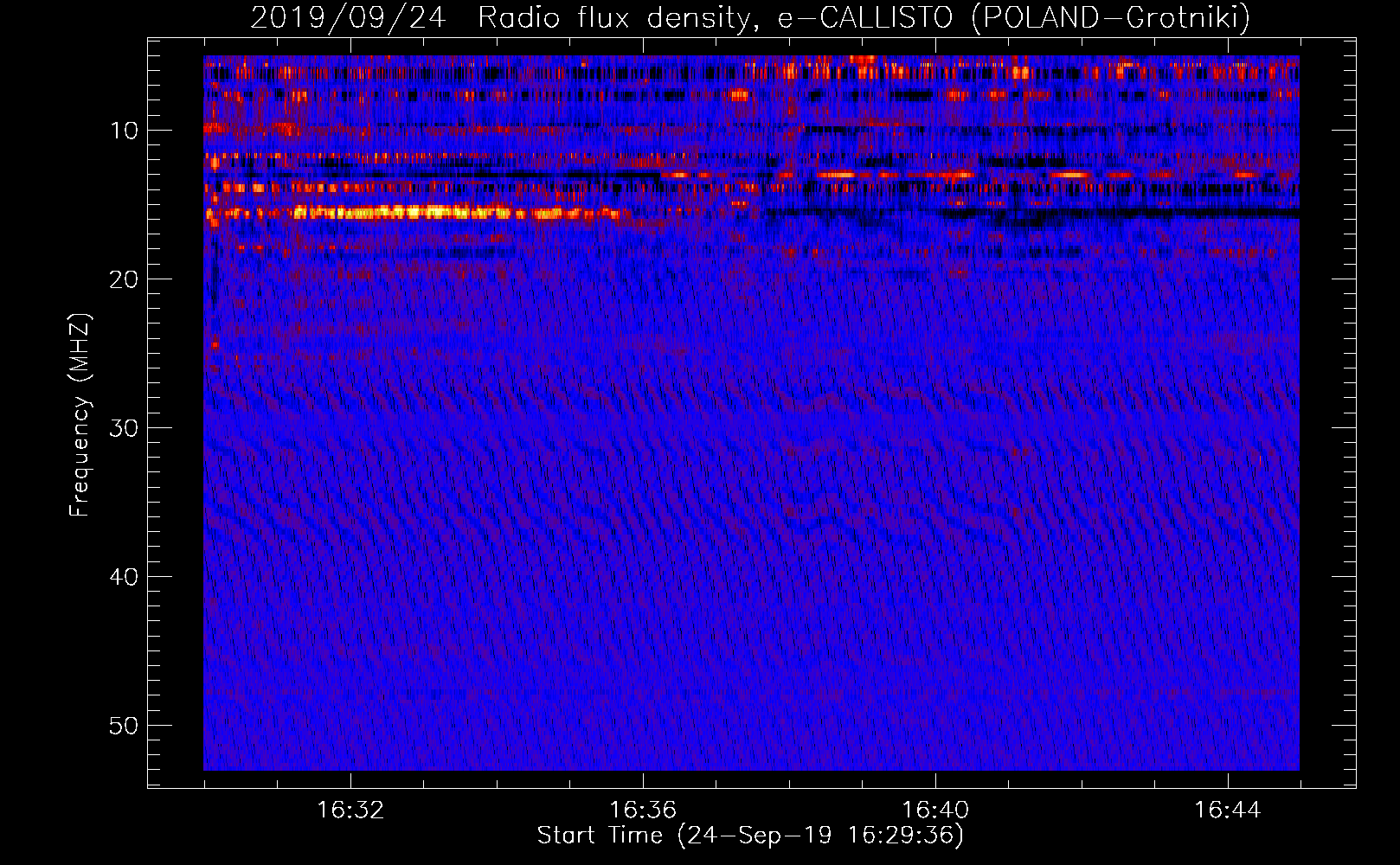
Task: Click the 16:40 time axis label
Action: click(935, 811)
